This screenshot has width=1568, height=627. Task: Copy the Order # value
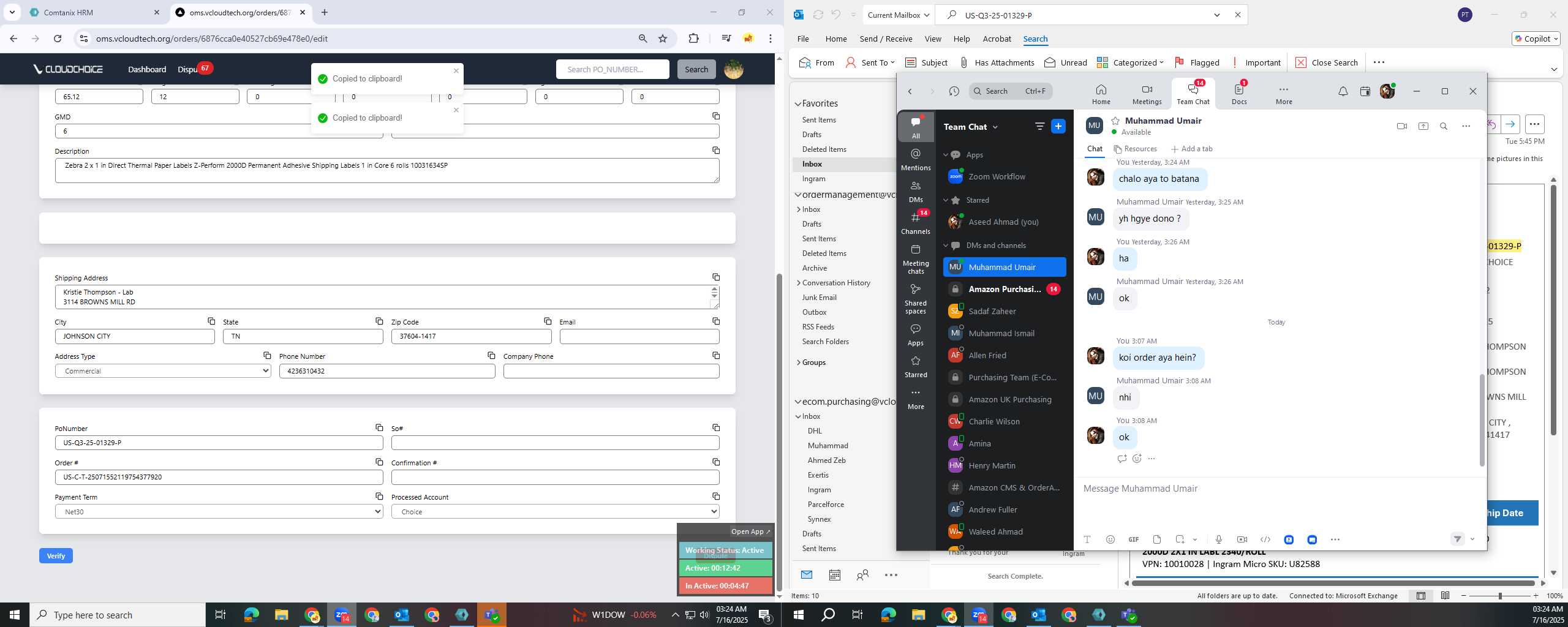tap(379, 462)
